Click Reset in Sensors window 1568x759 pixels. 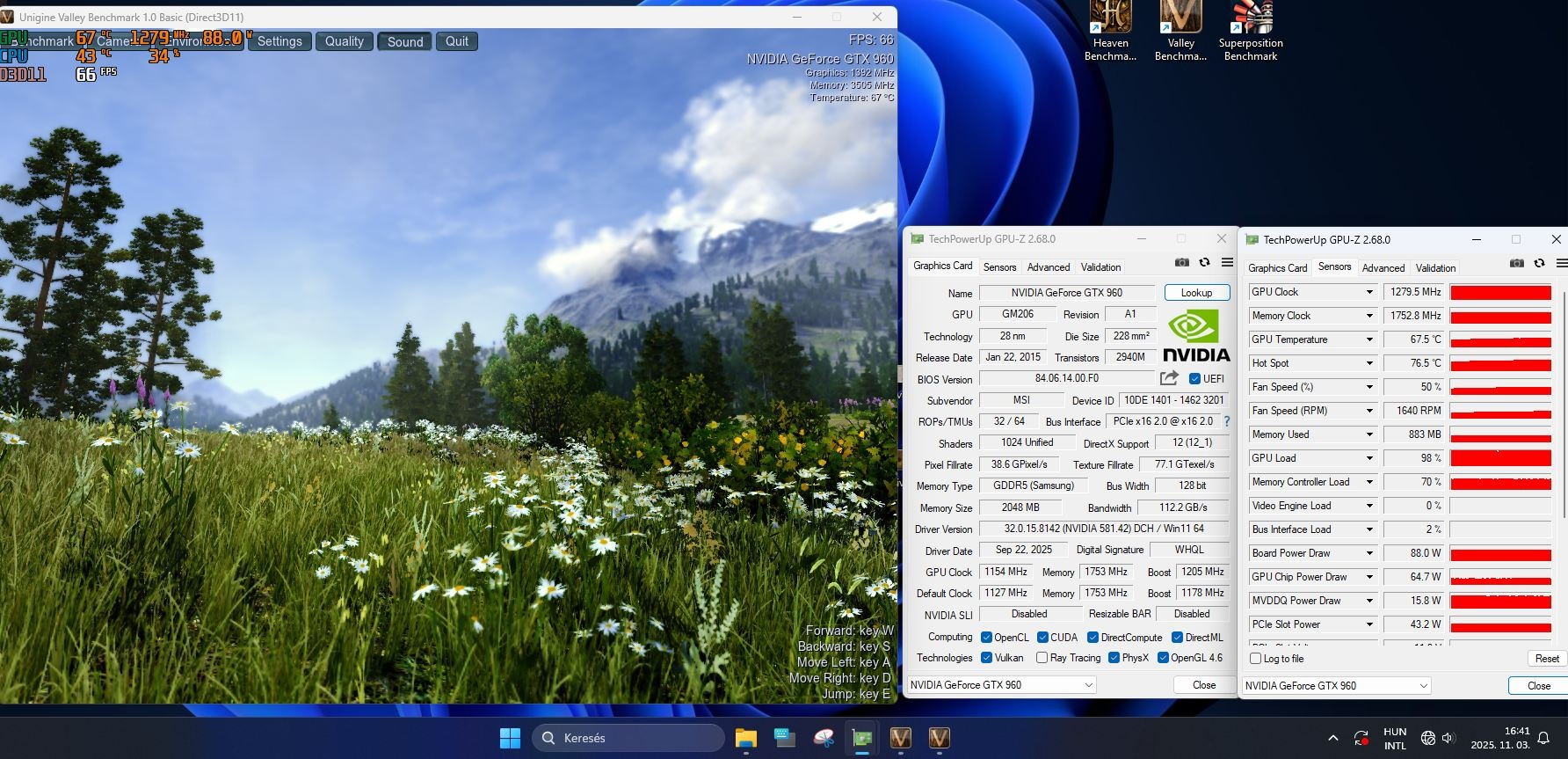(x=1546, y=659)
